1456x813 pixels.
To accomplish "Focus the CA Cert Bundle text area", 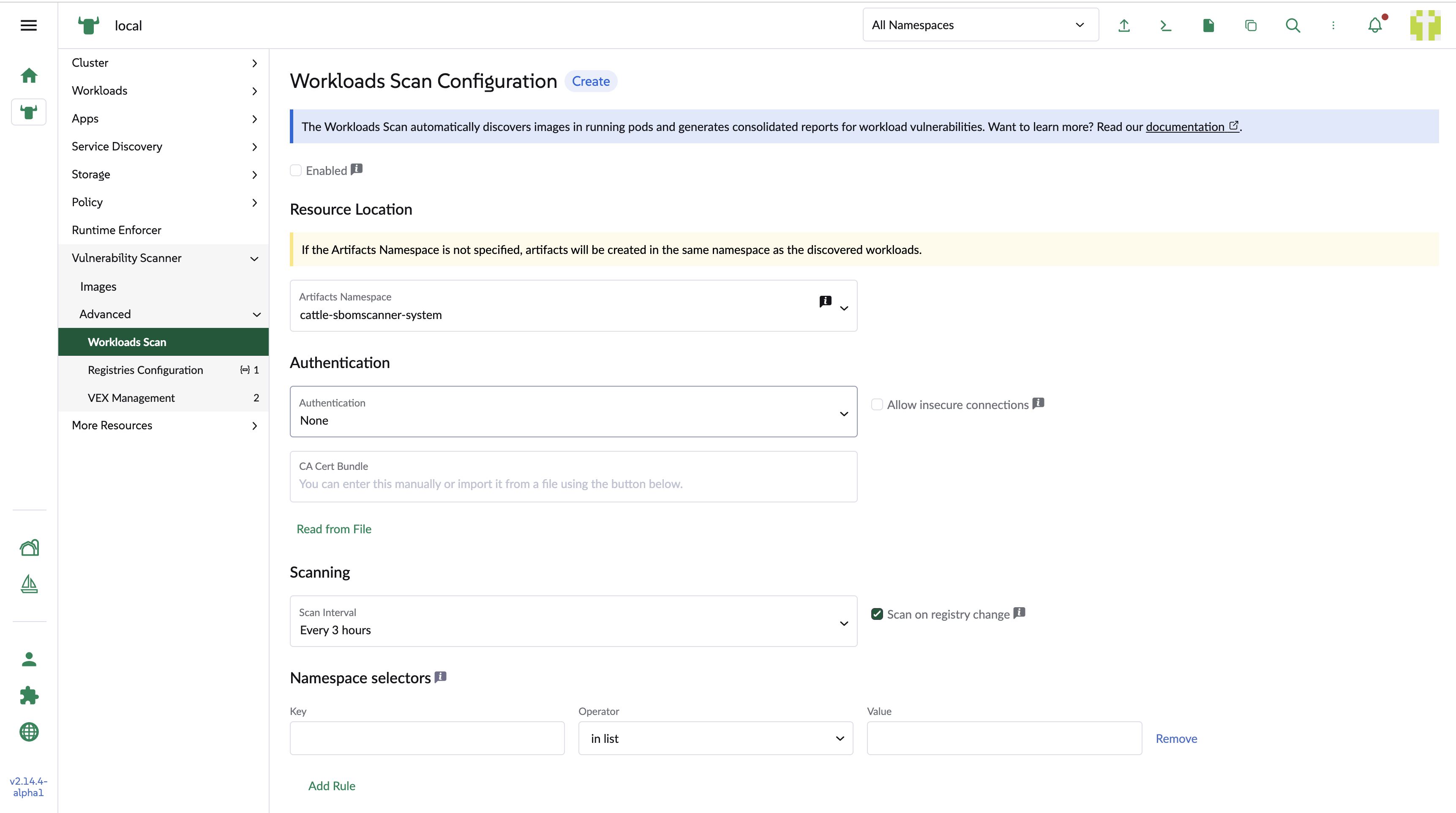I will click(x=573, y=477).
